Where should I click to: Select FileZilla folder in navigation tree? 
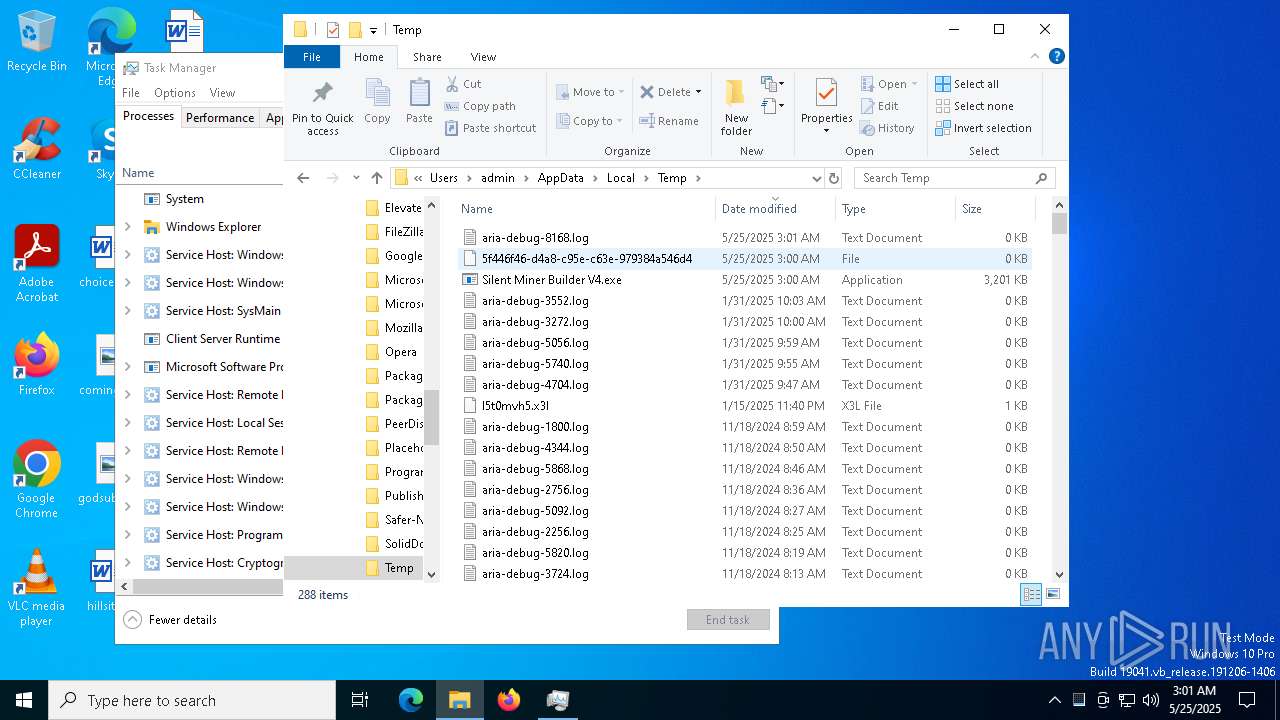tap(393, 232)
